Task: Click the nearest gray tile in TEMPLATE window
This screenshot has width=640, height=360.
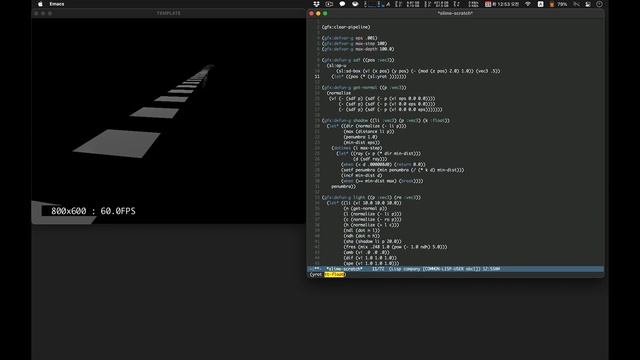Action: pyautogui.click(x=116, y=143)
